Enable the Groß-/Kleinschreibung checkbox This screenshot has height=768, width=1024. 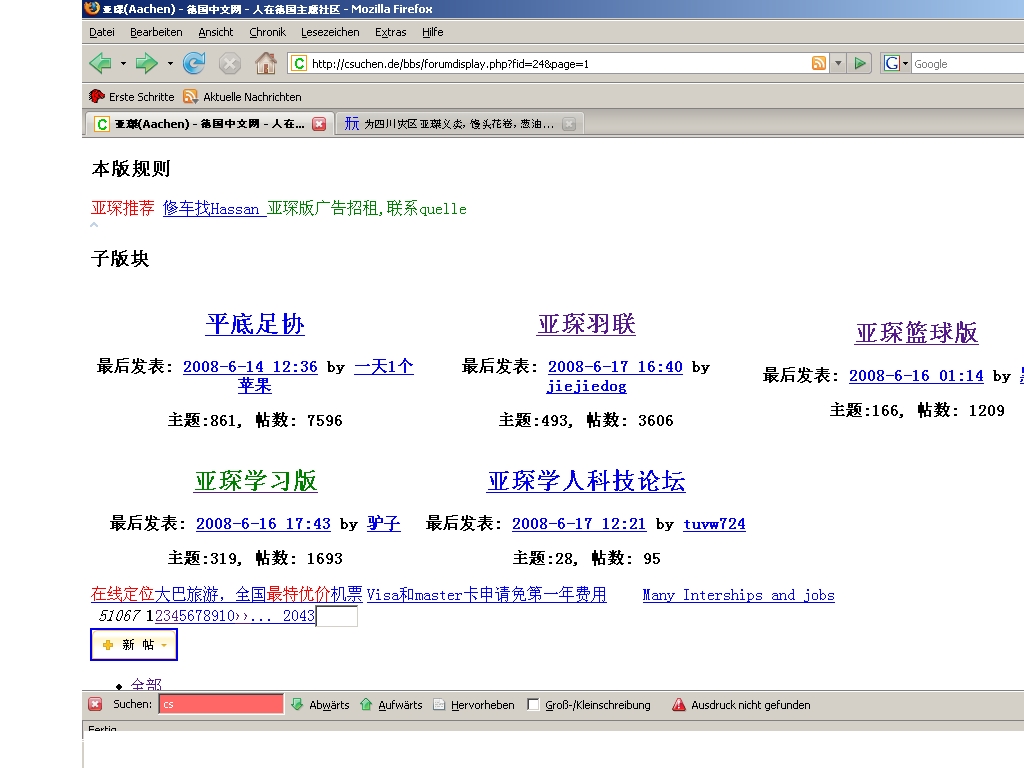(534, 705)
